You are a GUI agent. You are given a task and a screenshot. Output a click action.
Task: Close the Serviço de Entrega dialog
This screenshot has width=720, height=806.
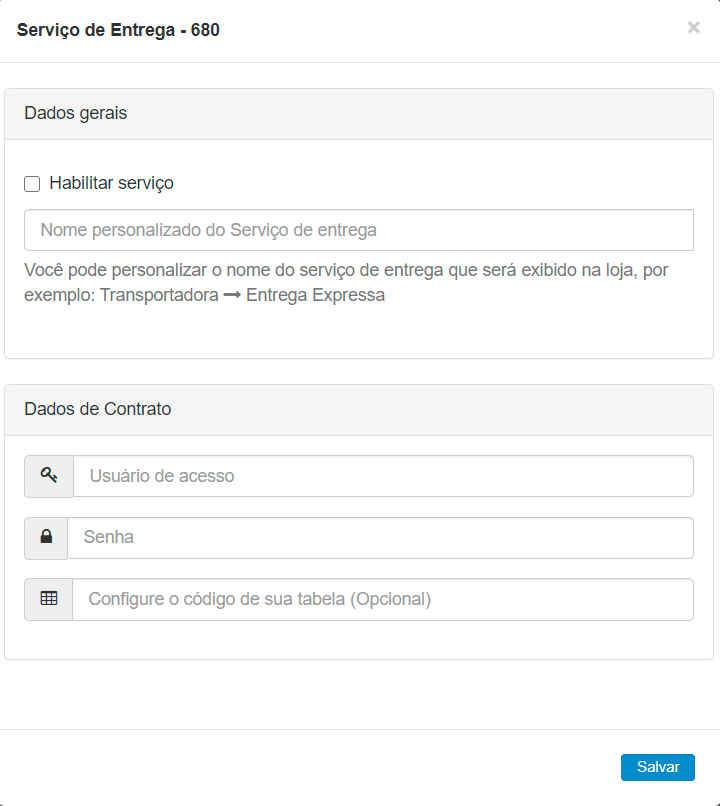click(x=693, y=28)
